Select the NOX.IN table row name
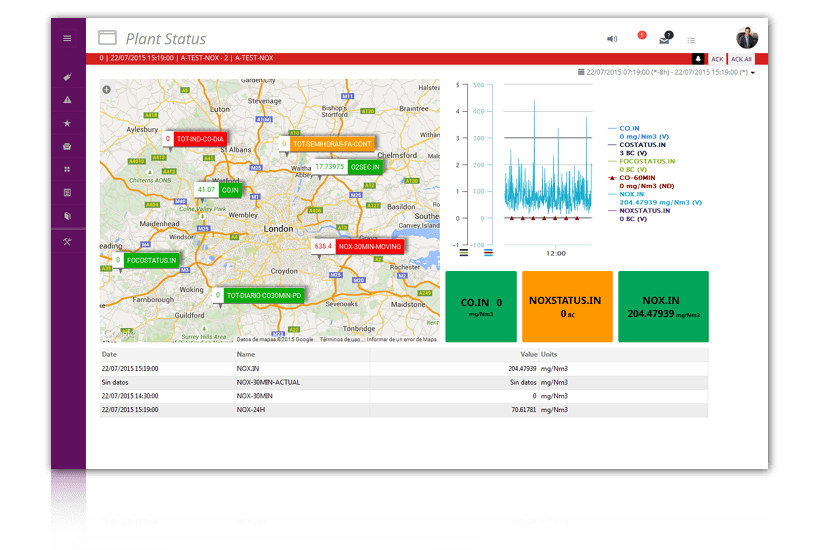Viewport: 825px width, 550px height. click(x=248, y=368)
